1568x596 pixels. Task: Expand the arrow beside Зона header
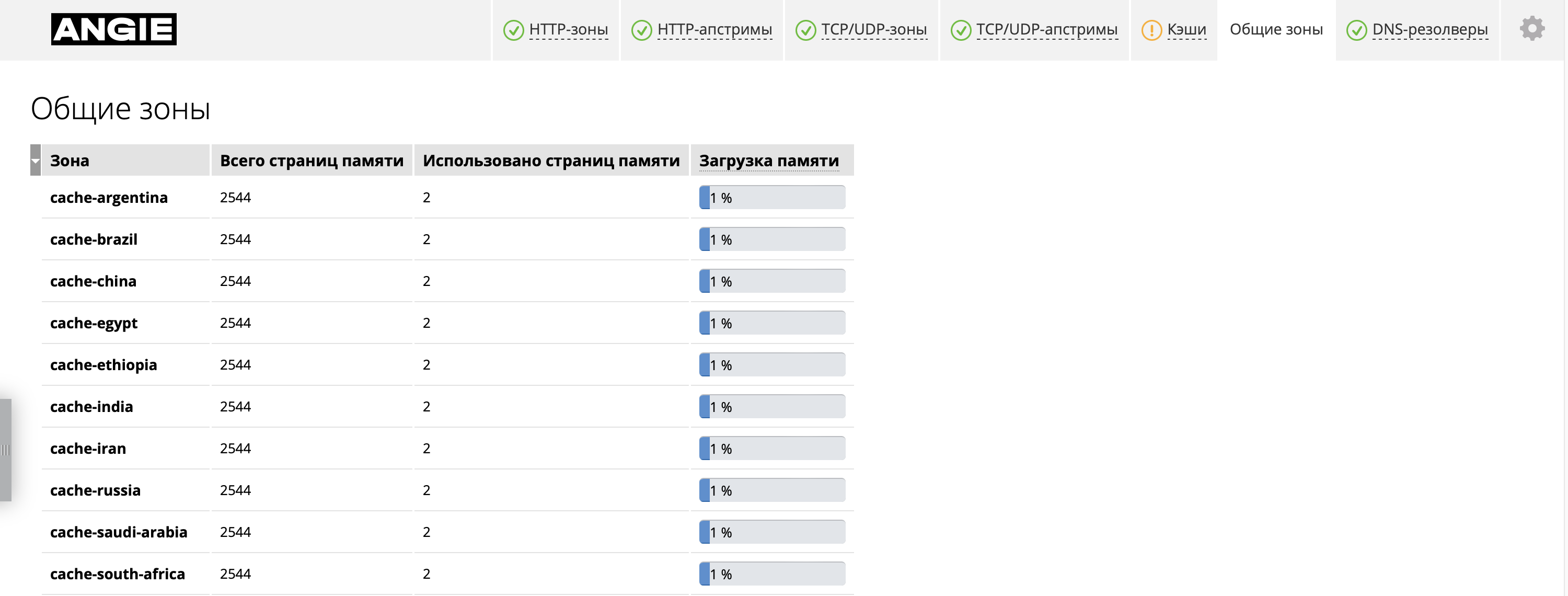pos(36,161)
